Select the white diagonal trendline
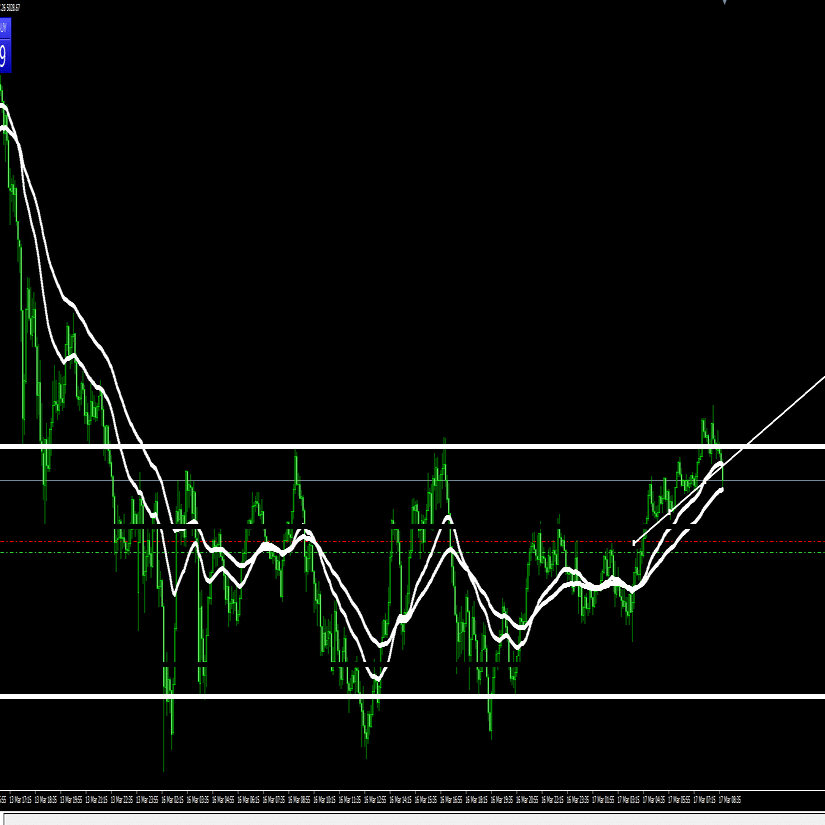The image size is (825, 825). tap(730, 460)
